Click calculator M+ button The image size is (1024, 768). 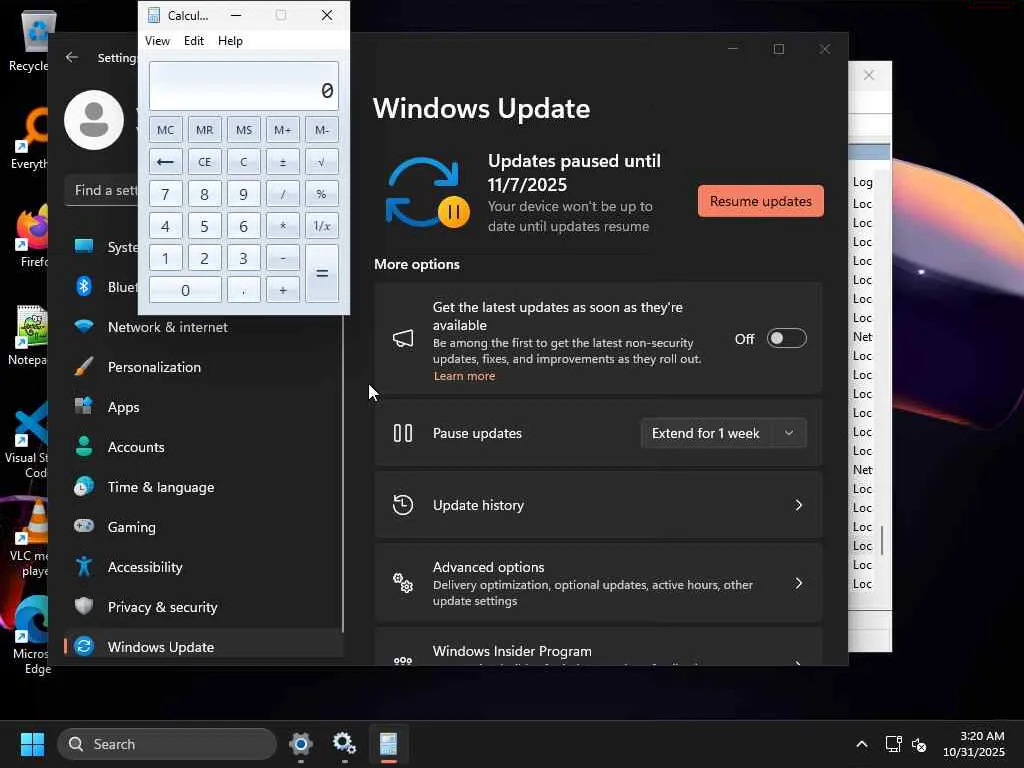click(x=283, y=129)
